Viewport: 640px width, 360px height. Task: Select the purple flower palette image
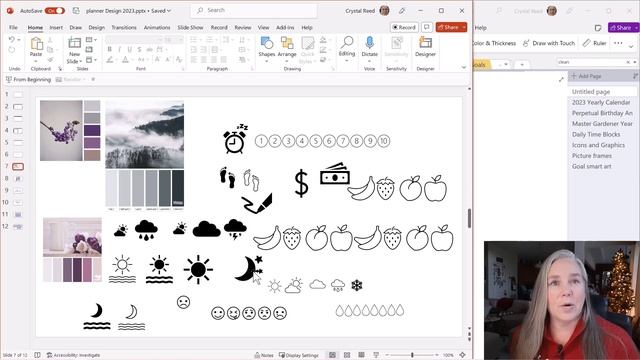[x=70, y=131]
